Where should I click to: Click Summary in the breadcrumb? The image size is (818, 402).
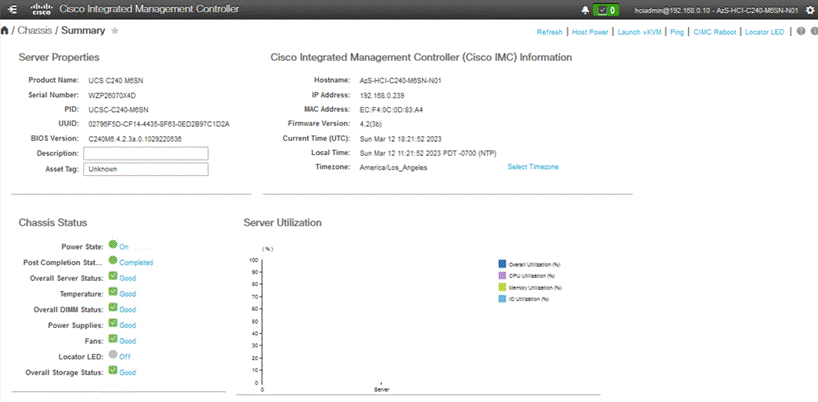83,31
